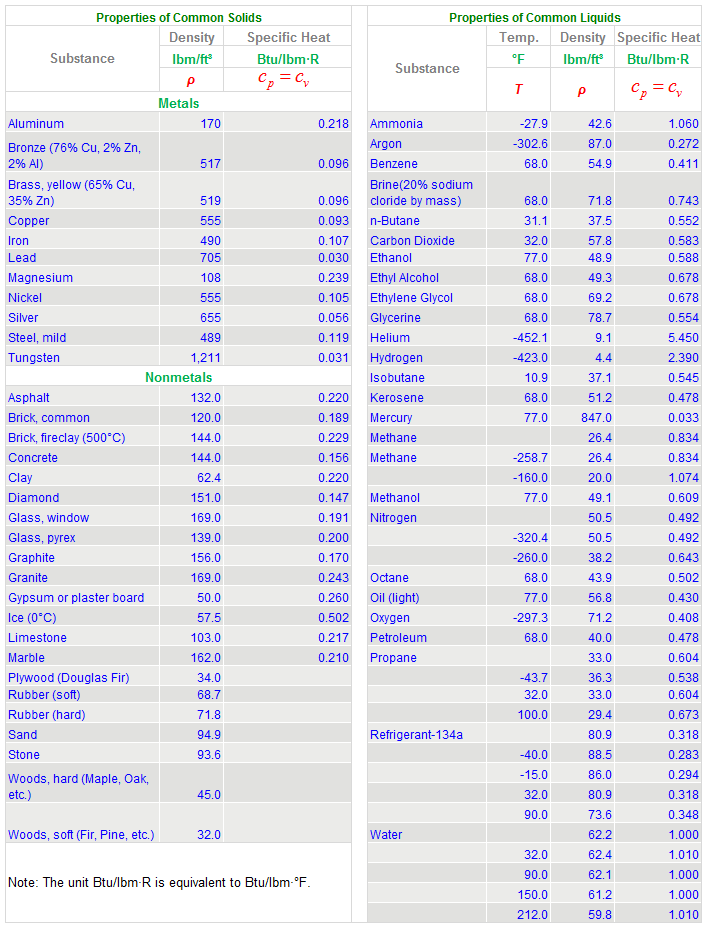Select Gypsum or plaster board entry
Viewport: 707px width, 928px height.
(x=76, y=598)
